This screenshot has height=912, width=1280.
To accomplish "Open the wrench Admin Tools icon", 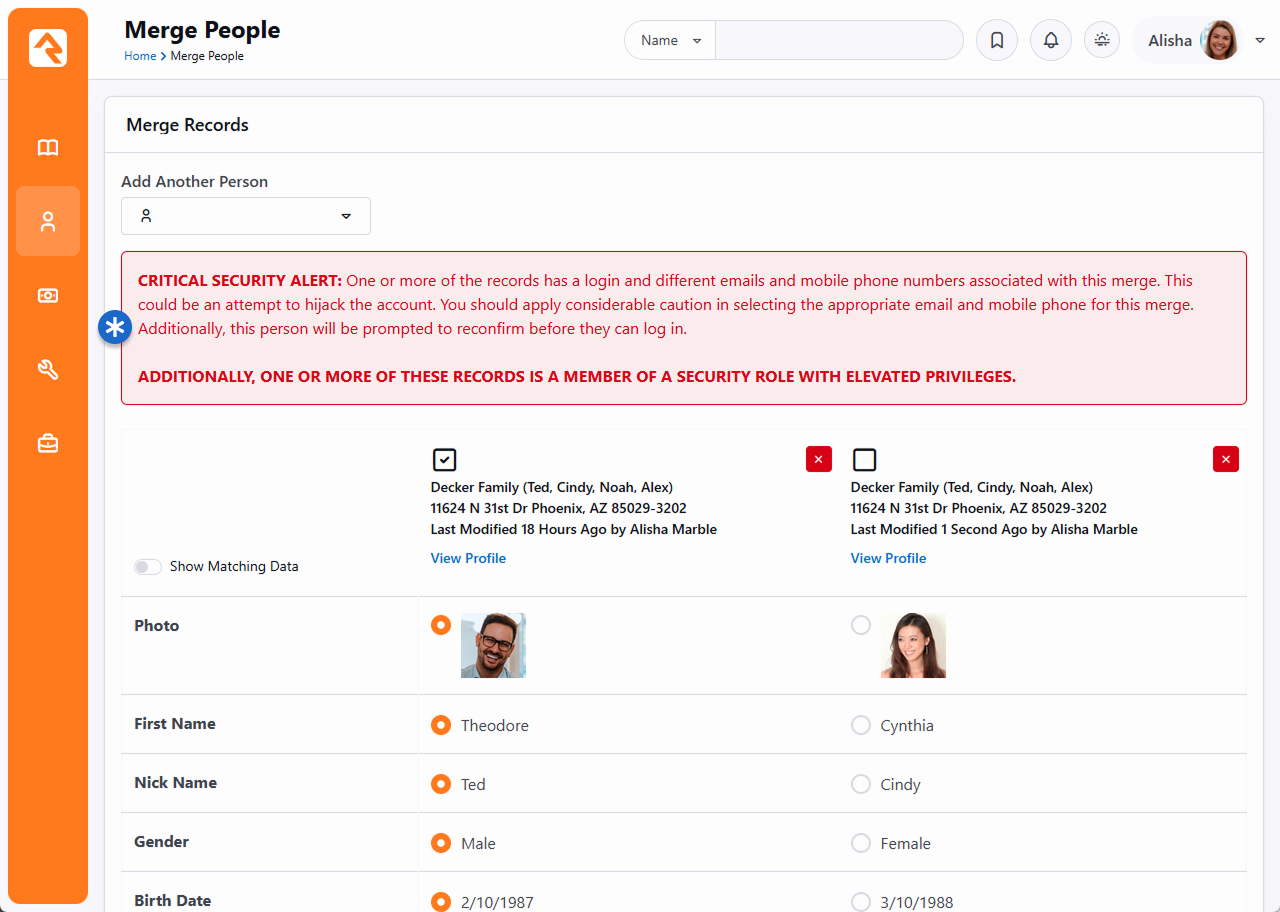I will 48,370.
